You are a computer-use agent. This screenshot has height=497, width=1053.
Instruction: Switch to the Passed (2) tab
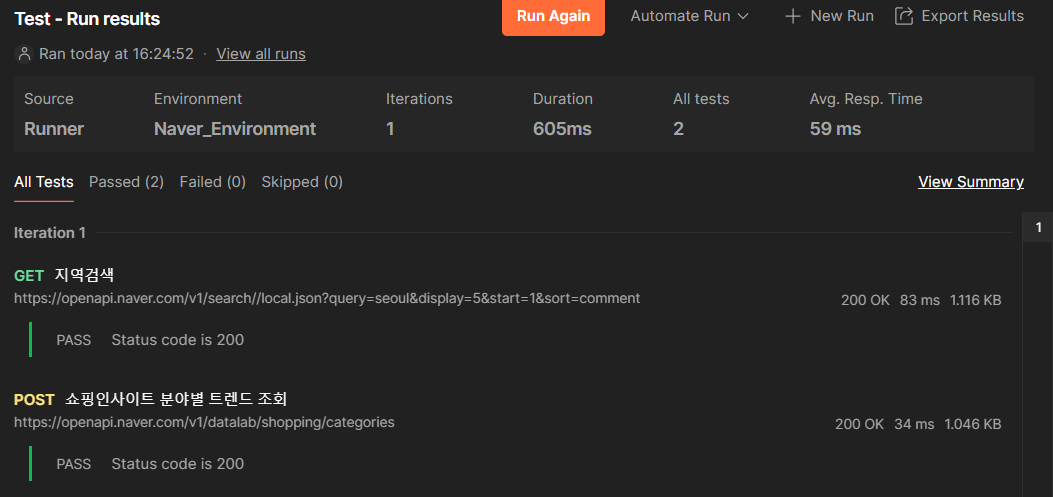[126, 182]
